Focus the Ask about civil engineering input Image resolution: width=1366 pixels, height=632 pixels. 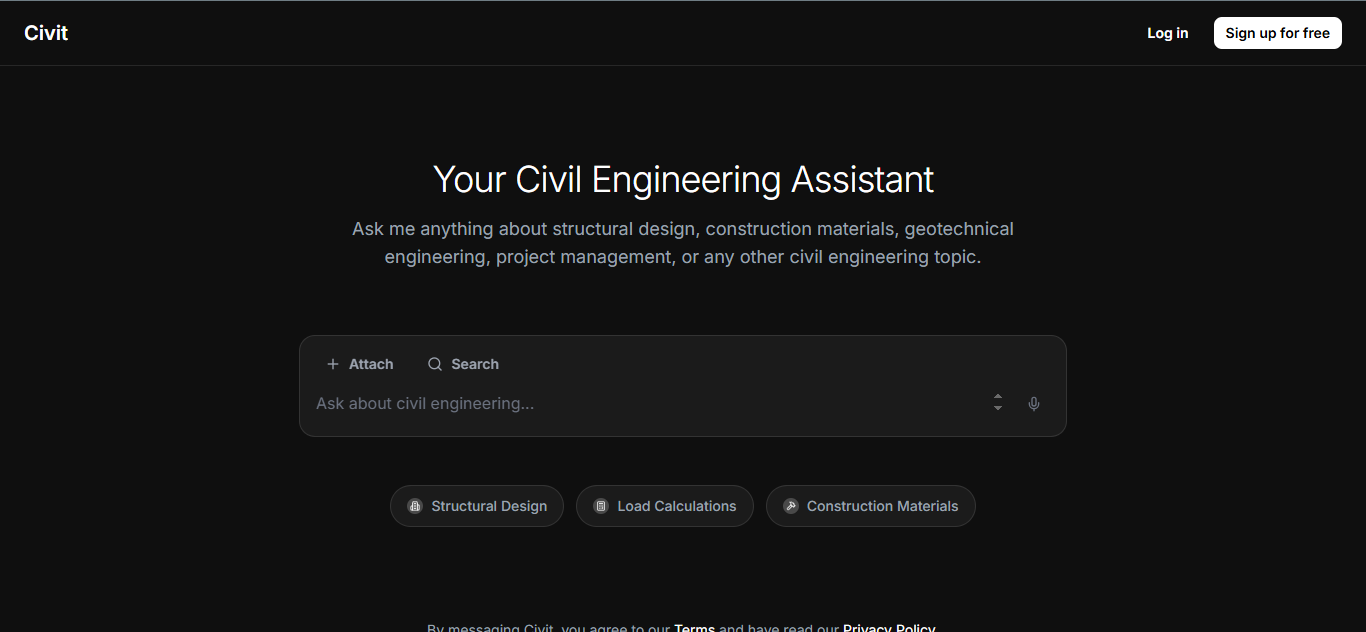[645, 403]
